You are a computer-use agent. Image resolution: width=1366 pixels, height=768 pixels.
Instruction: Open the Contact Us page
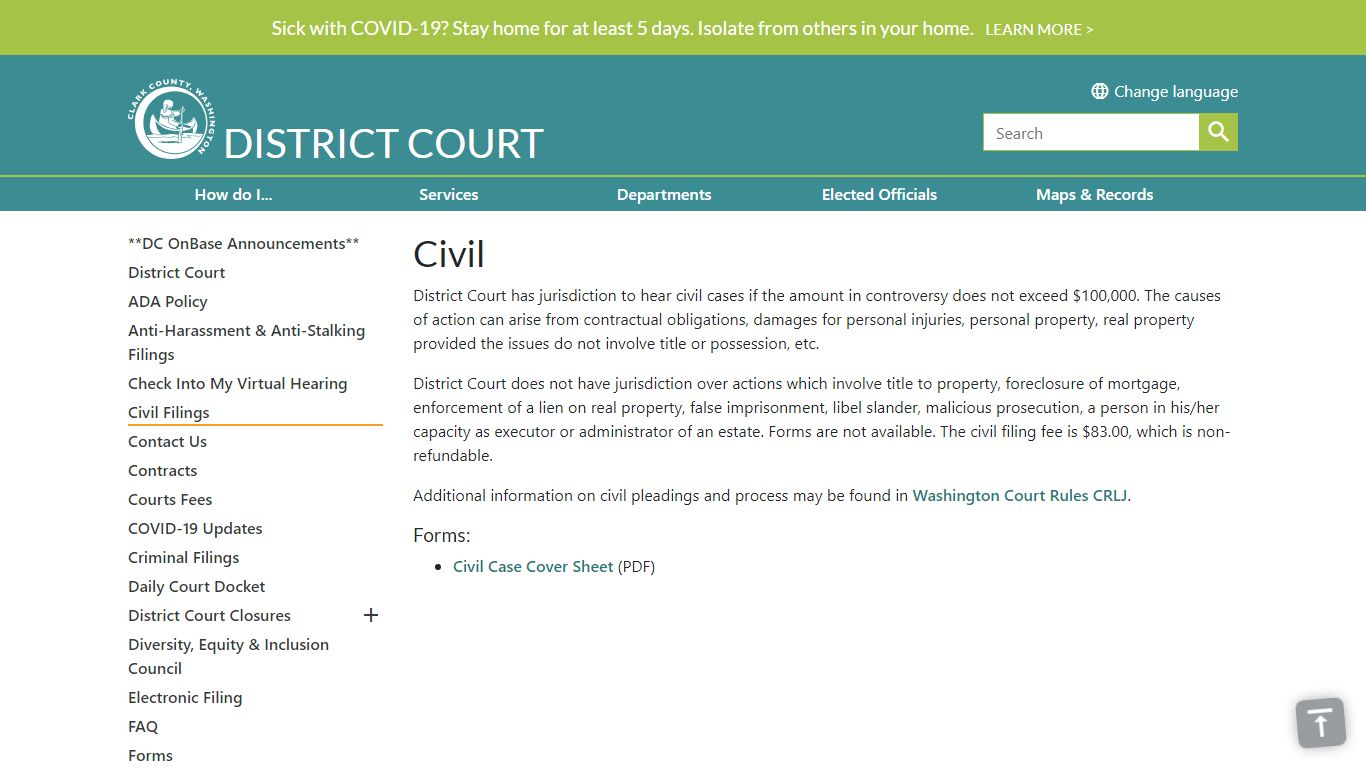click(x=167, y=442)
